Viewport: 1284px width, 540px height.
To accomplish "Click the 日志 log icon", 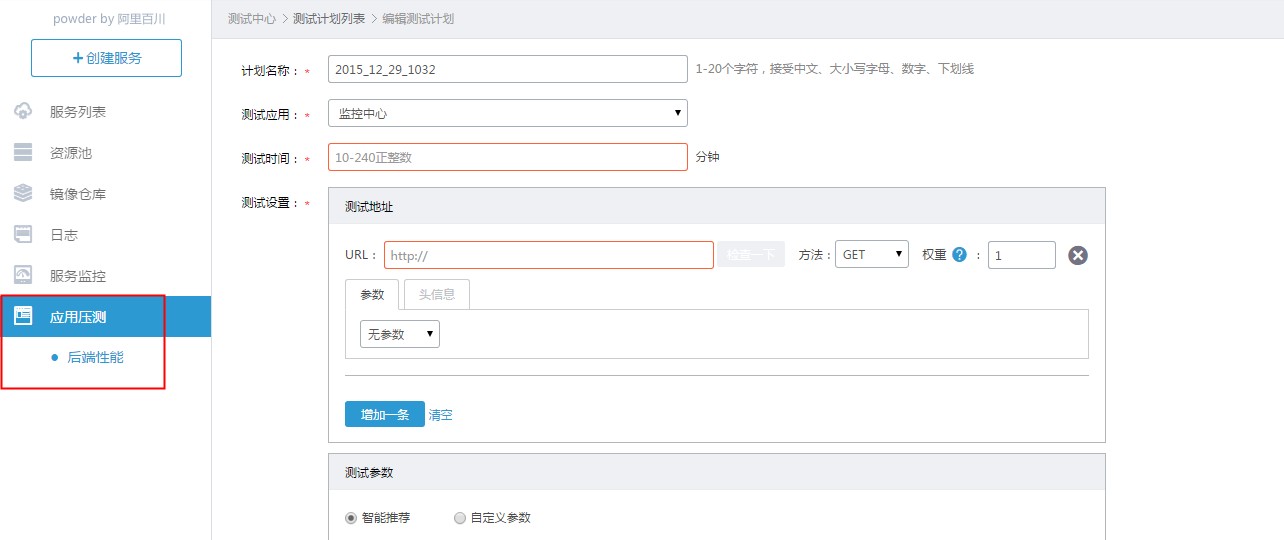I will 23,235.
